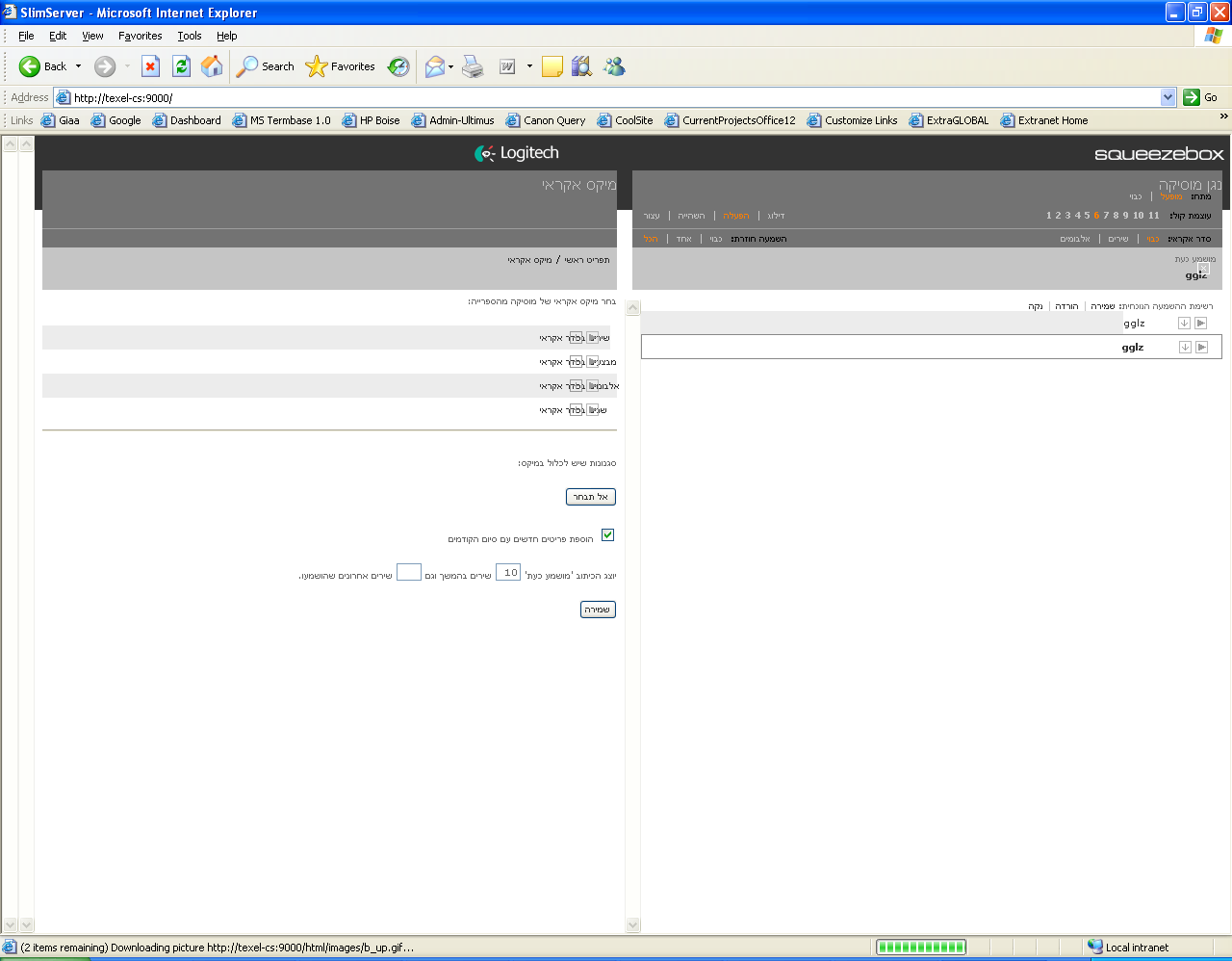Go to the browser Home page icon

(212, 66)
